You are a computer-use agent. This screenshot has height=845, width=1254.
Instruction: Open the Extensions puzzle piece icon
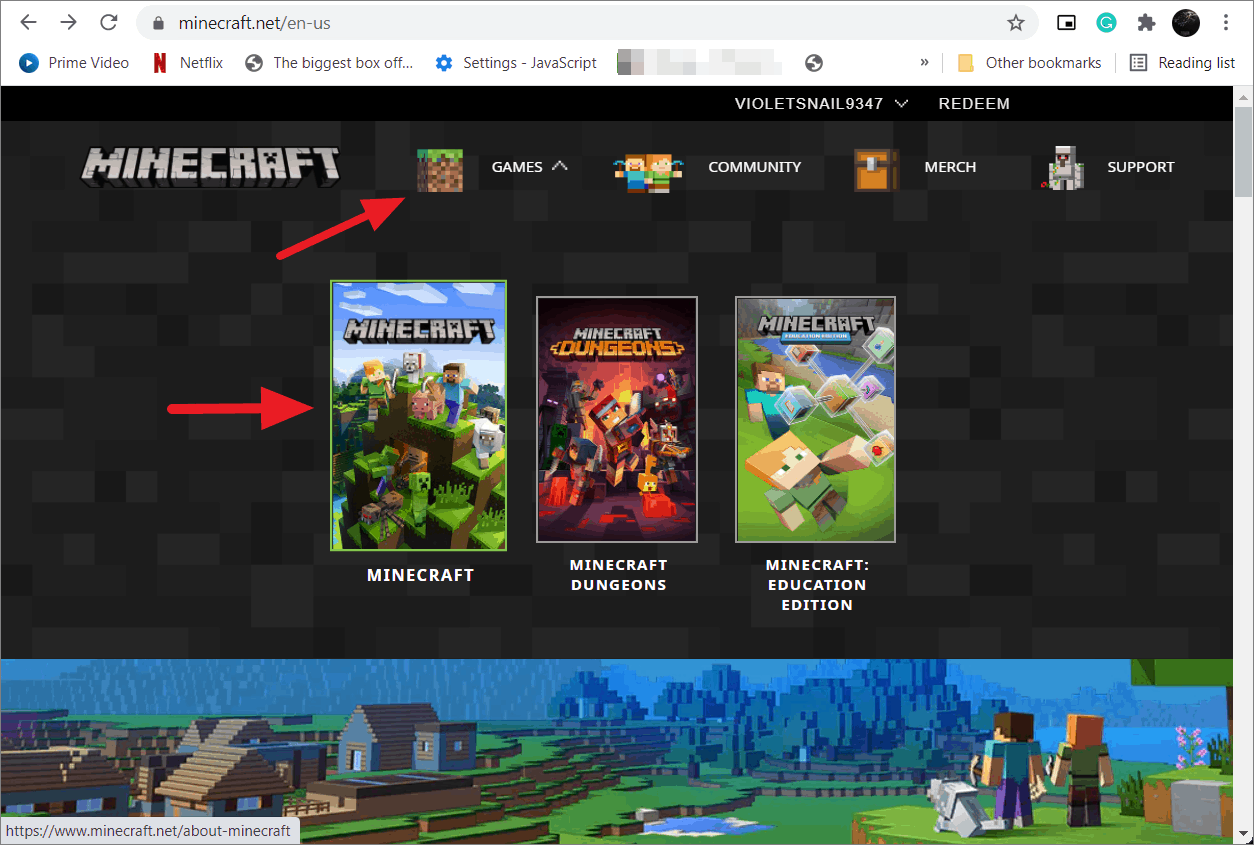(1146, 22)
